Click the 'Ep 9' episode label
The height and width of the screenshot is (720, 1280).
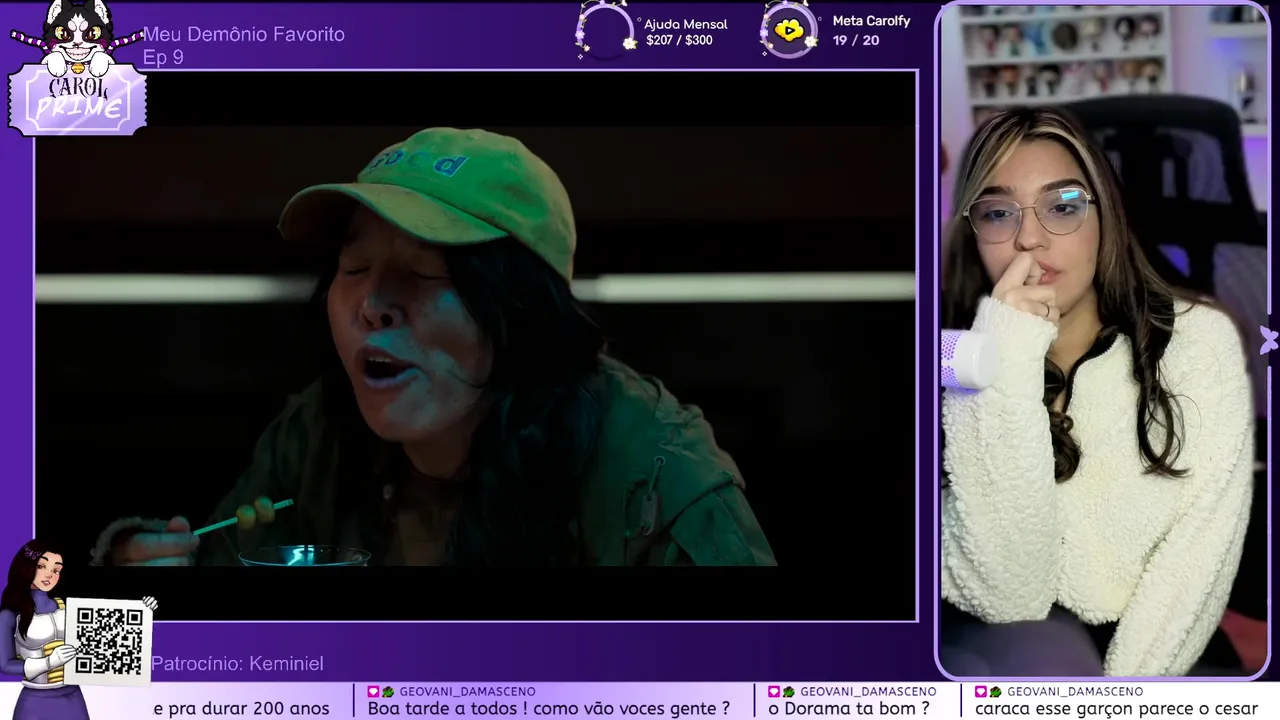pos(163,58)
